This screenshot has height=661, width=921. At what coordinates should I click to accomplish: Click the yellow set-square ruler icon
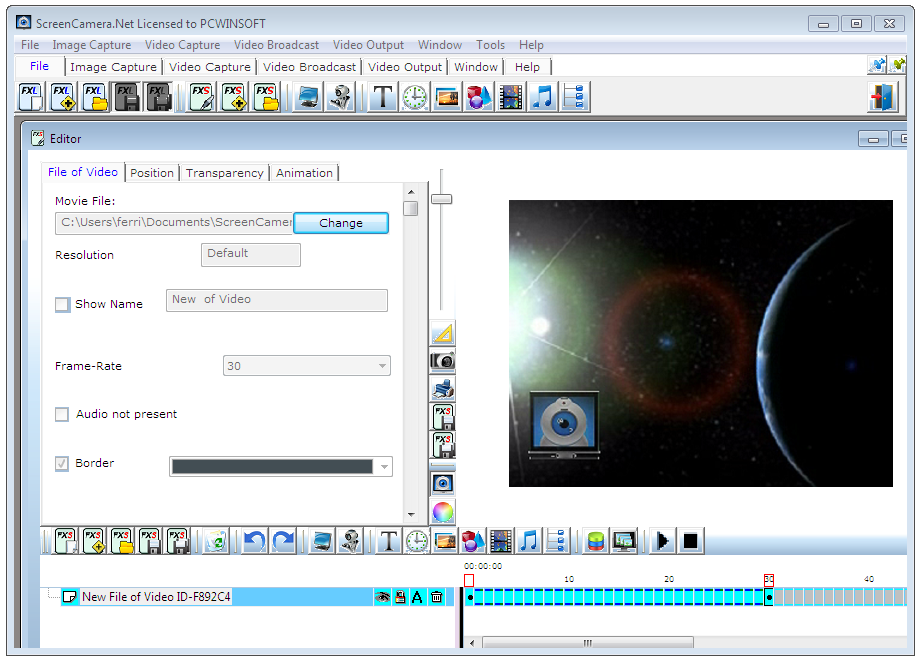[443, 333]
